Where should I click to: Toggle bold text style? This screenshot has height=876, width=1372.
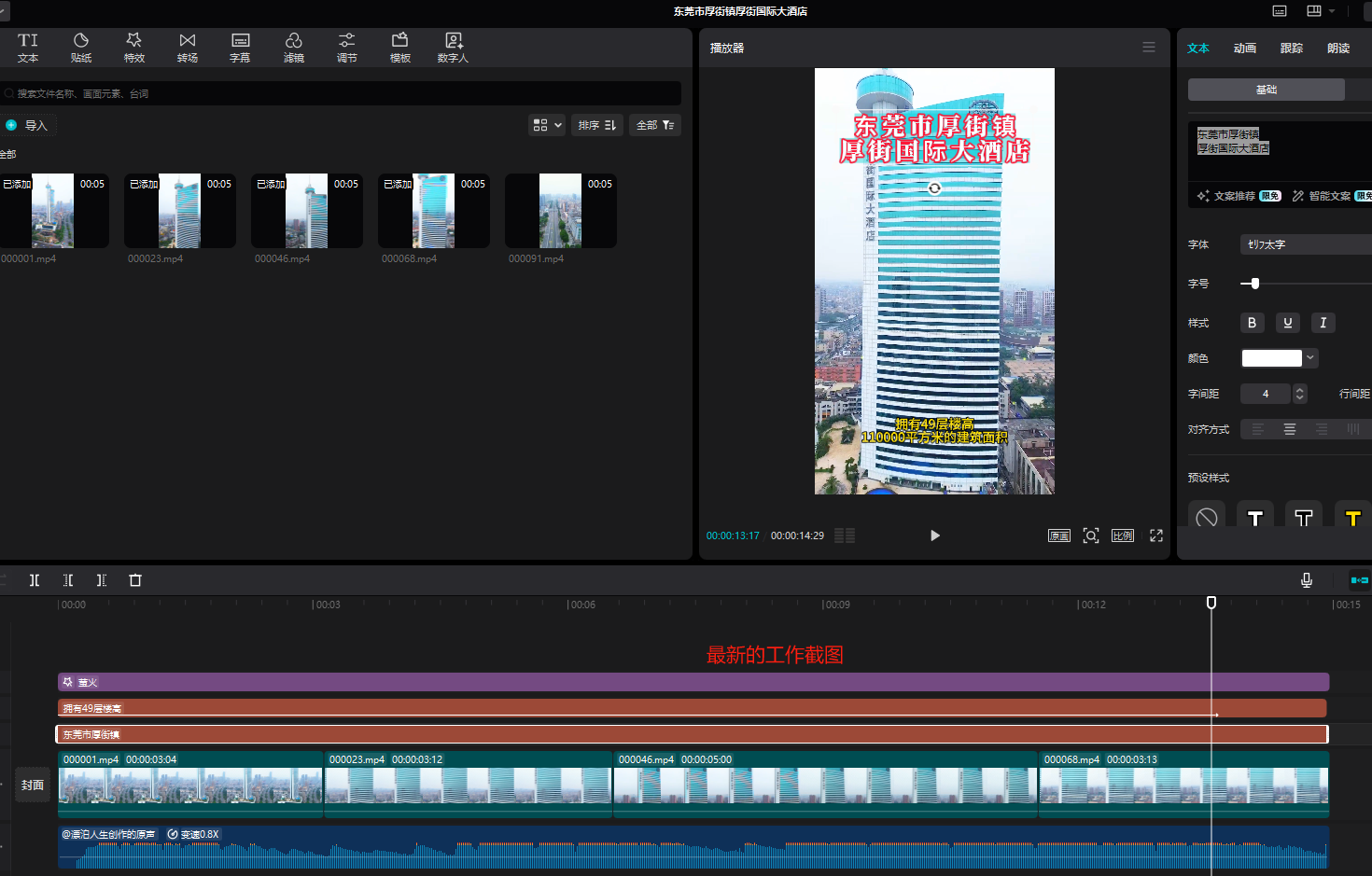pos(1252,323)
